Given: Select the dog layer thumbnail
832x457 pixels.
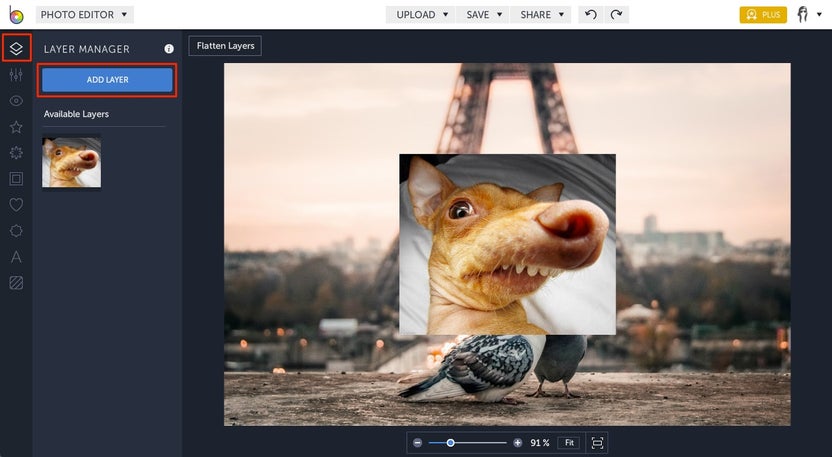Looking at the screenshot, I should (x=71, y=162).
